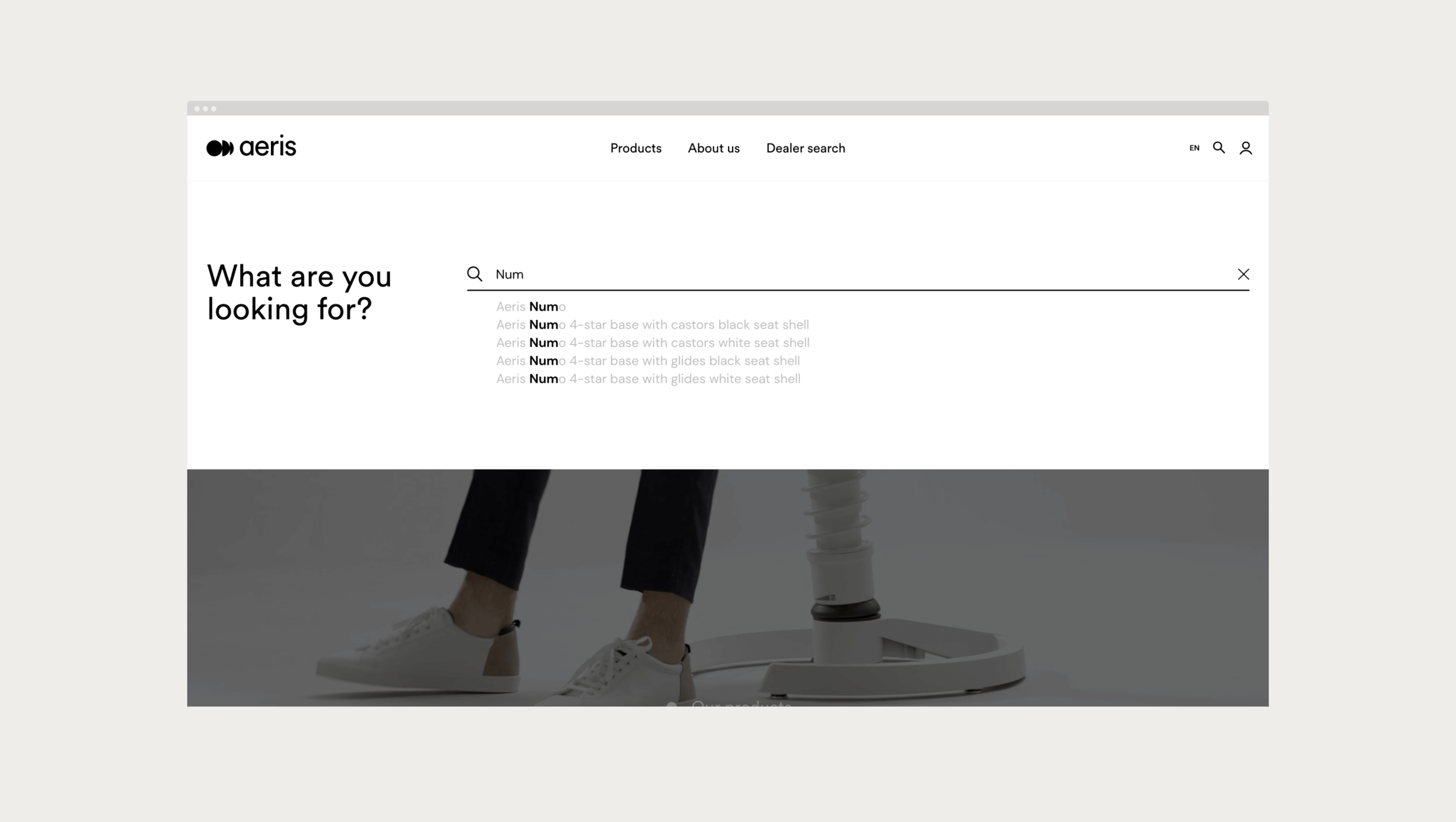
Task: Open the About us menu
Action: click(713, 148)
